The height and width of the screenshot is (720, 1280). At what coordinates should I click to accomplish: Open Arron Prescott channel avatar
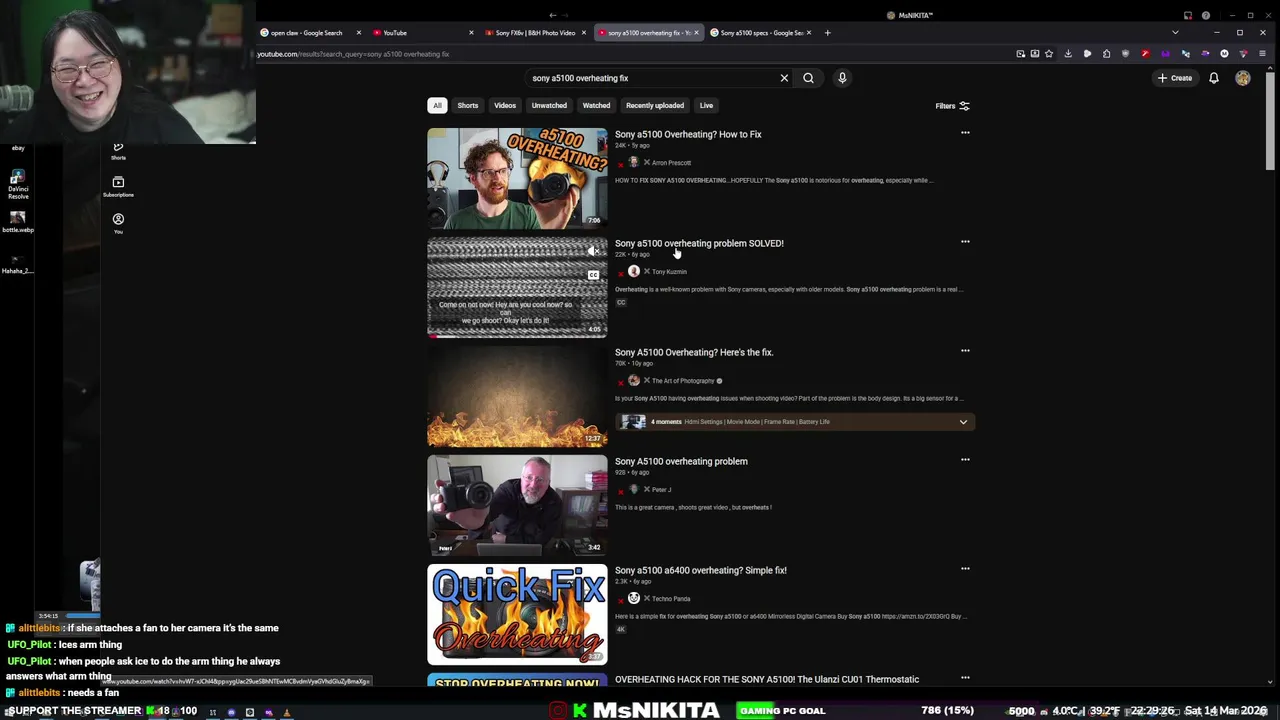[x=633, y=162]
